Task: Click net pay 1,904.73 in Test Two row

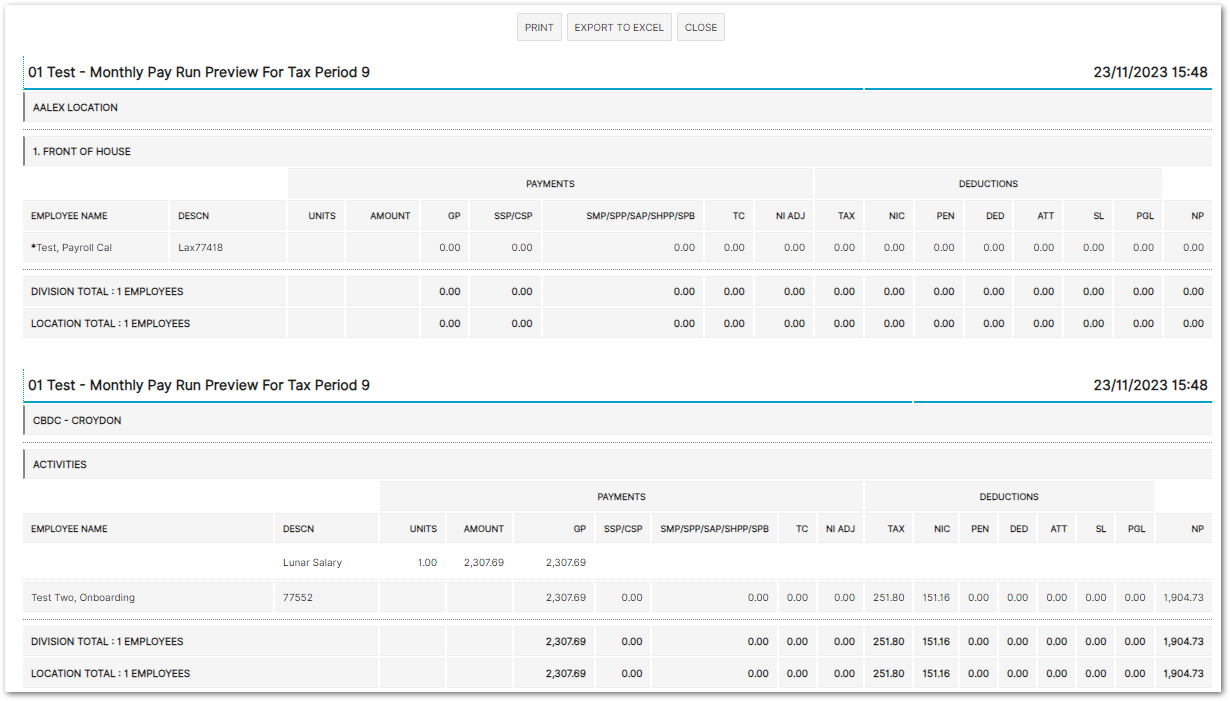Action: click(1183, 597)
